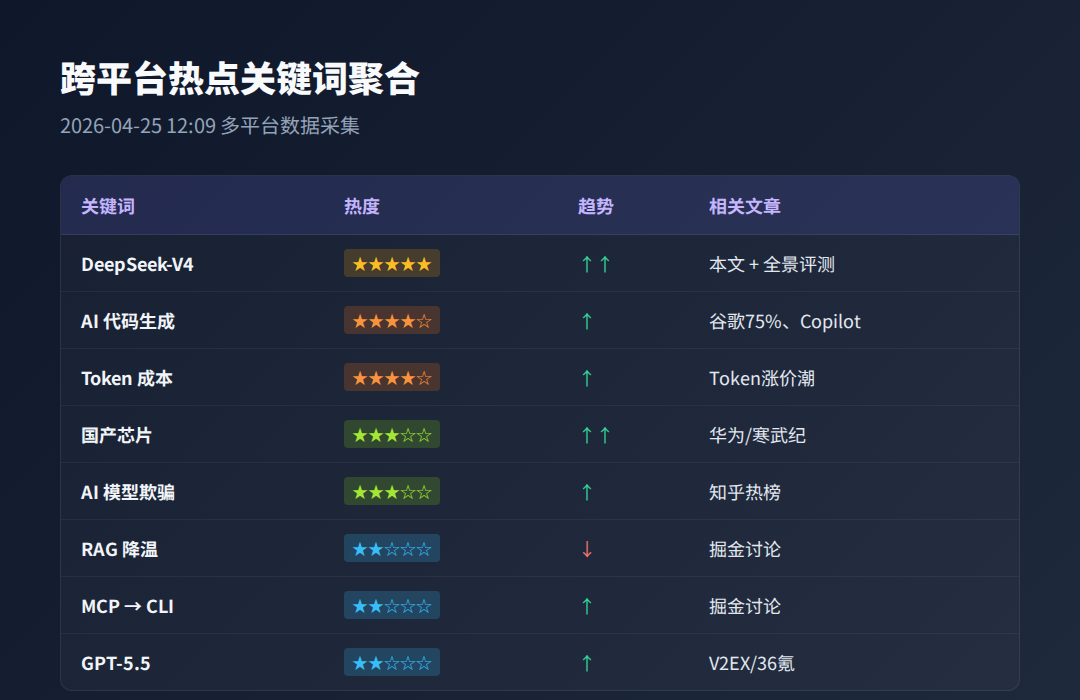Select the MCP → CLI keyword cell

pyautogui.click(x=127, y=607)
